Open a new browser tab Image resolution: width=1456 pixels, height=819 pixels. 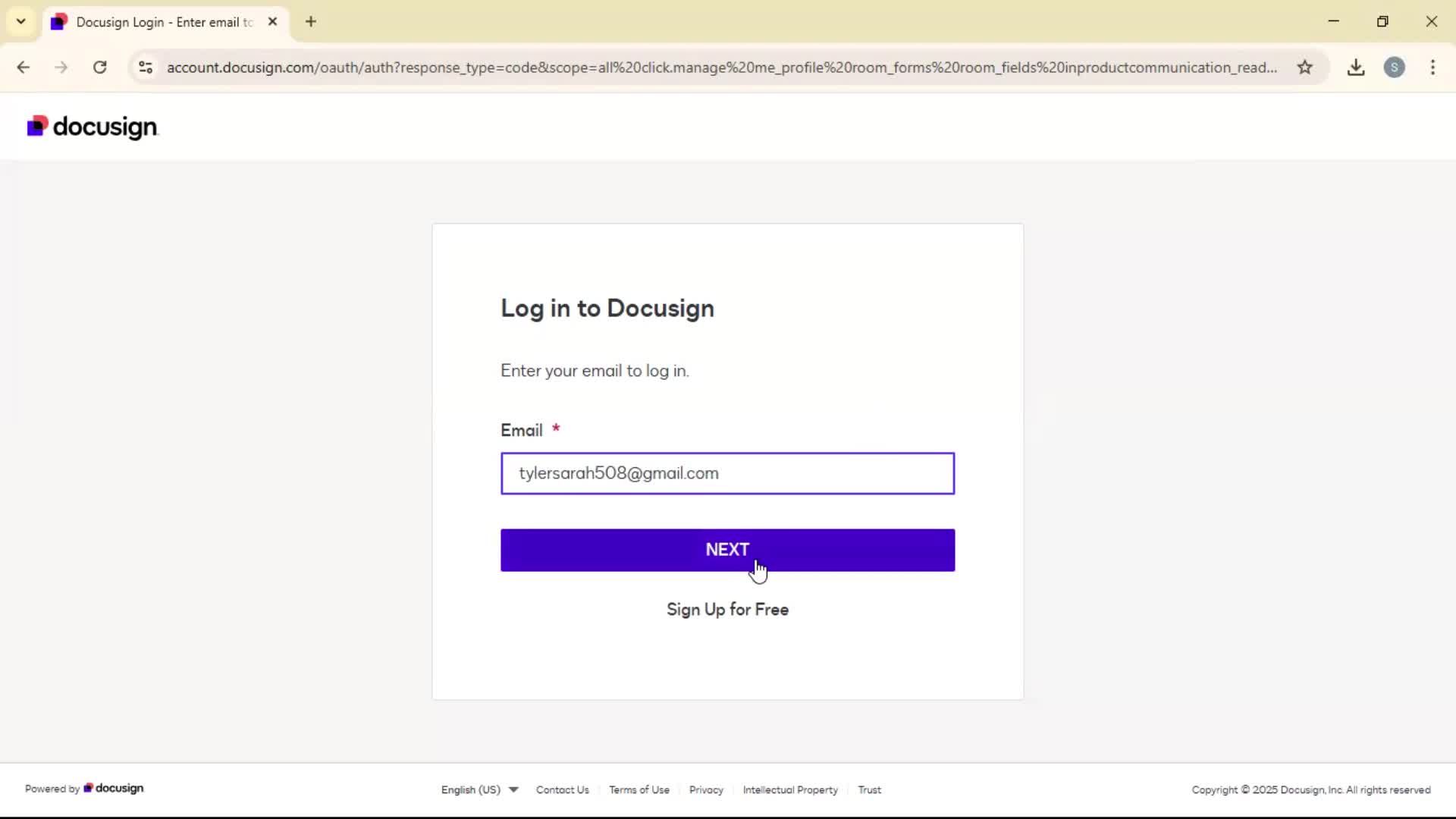point(311,22)
